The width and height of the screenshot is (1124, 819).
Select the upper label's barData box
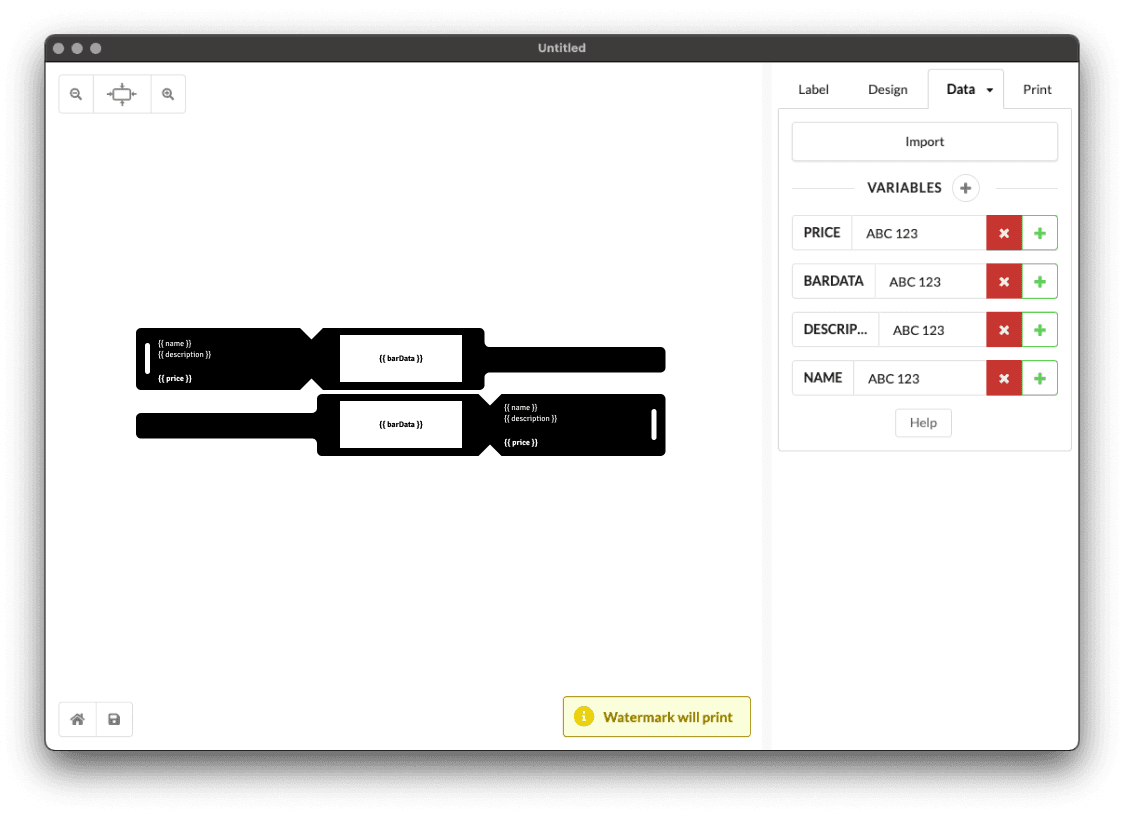click(x=401, y=358)
